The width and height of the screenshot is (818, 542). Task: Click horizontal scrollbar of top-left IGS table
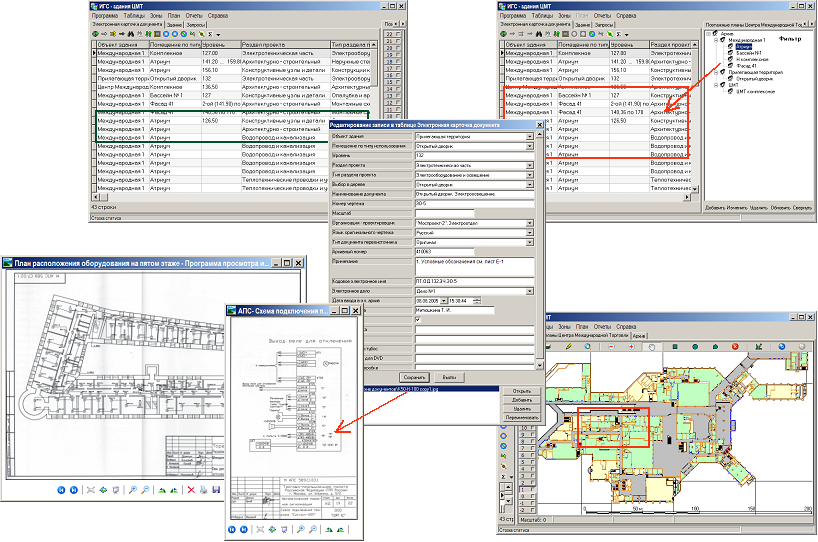(x=211, y=197)
